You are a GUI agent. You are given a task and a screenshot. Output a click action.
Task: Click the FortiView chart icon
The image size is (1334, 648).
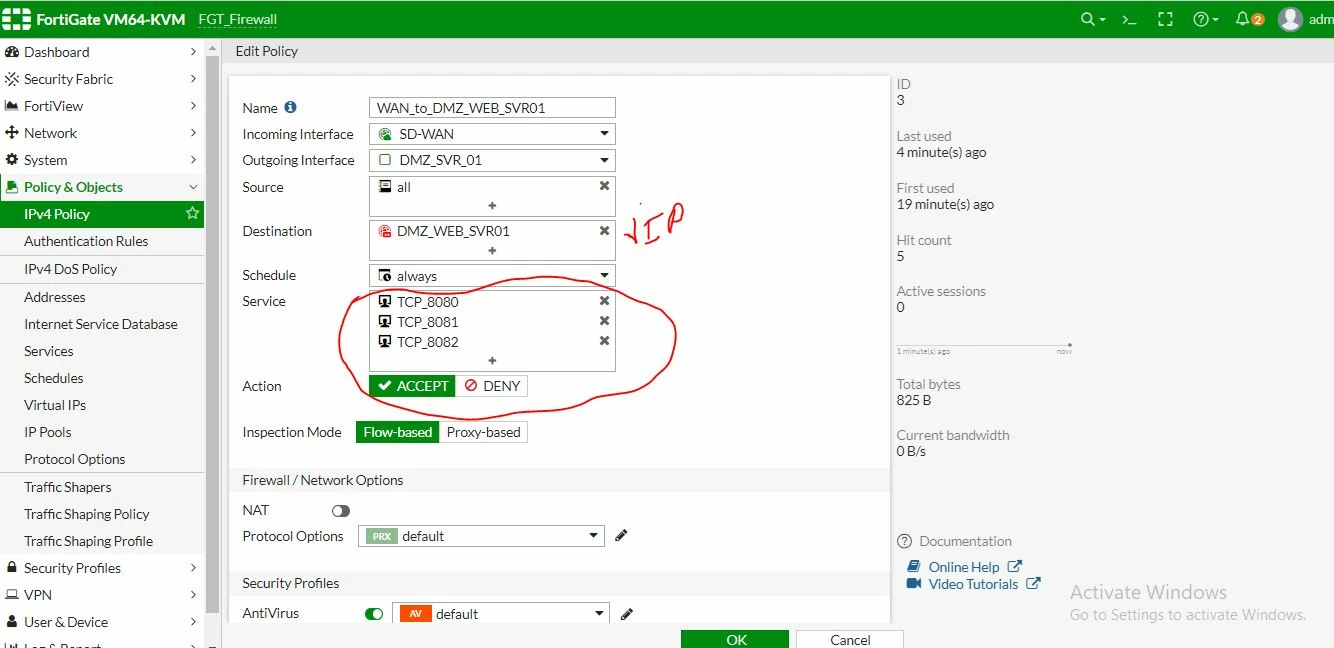pos(12,106)
